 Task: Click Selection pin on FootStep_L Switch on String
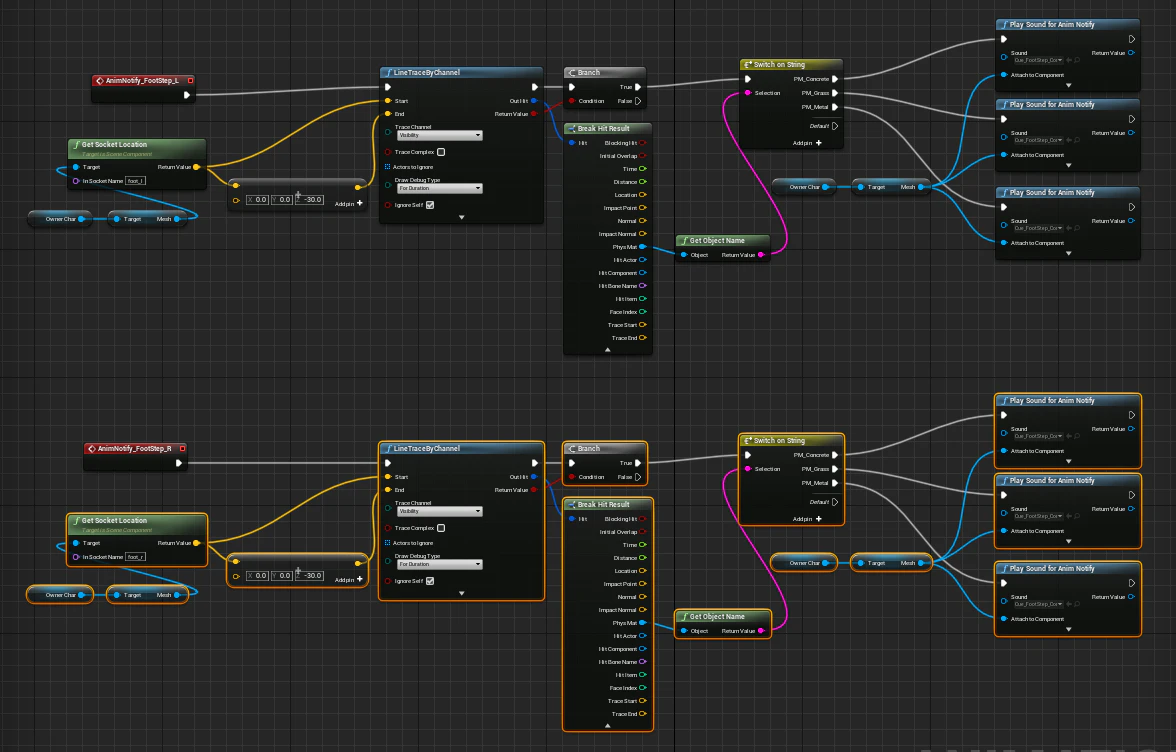pyautogui.click(x=748, y=93)
